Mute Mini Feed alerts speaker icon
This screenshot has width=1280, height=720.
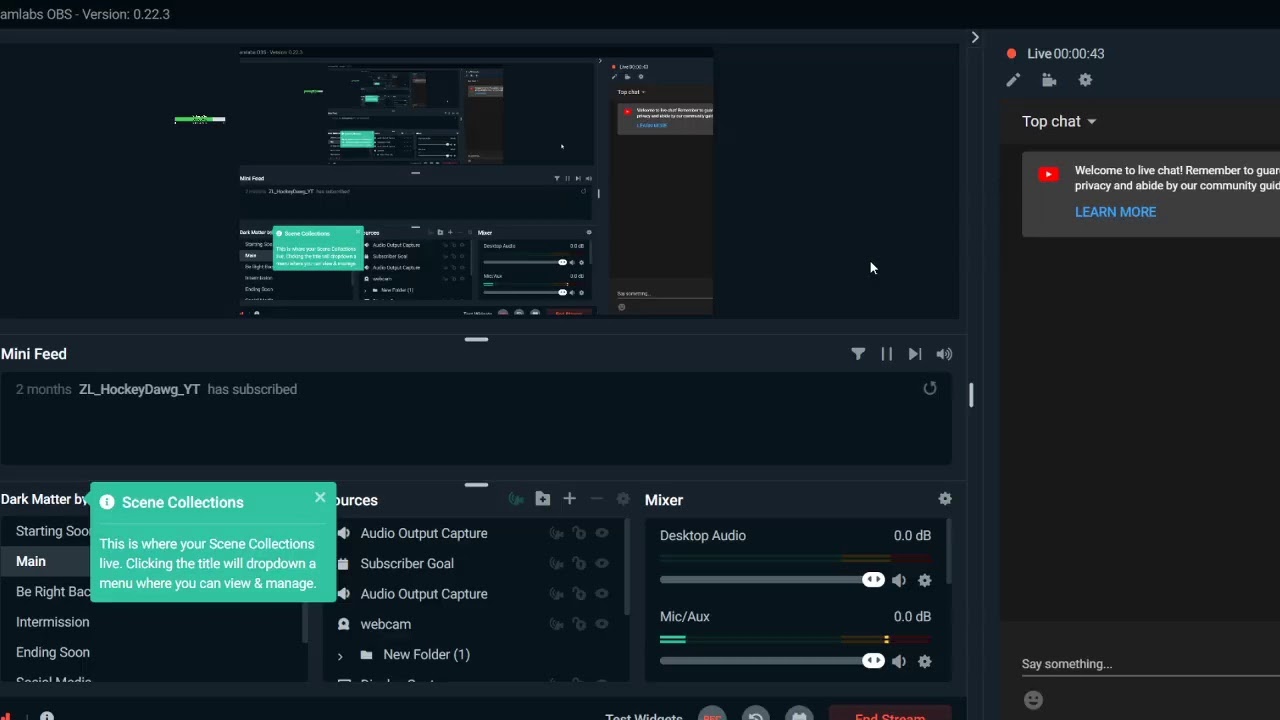click(x=944, y=354)
